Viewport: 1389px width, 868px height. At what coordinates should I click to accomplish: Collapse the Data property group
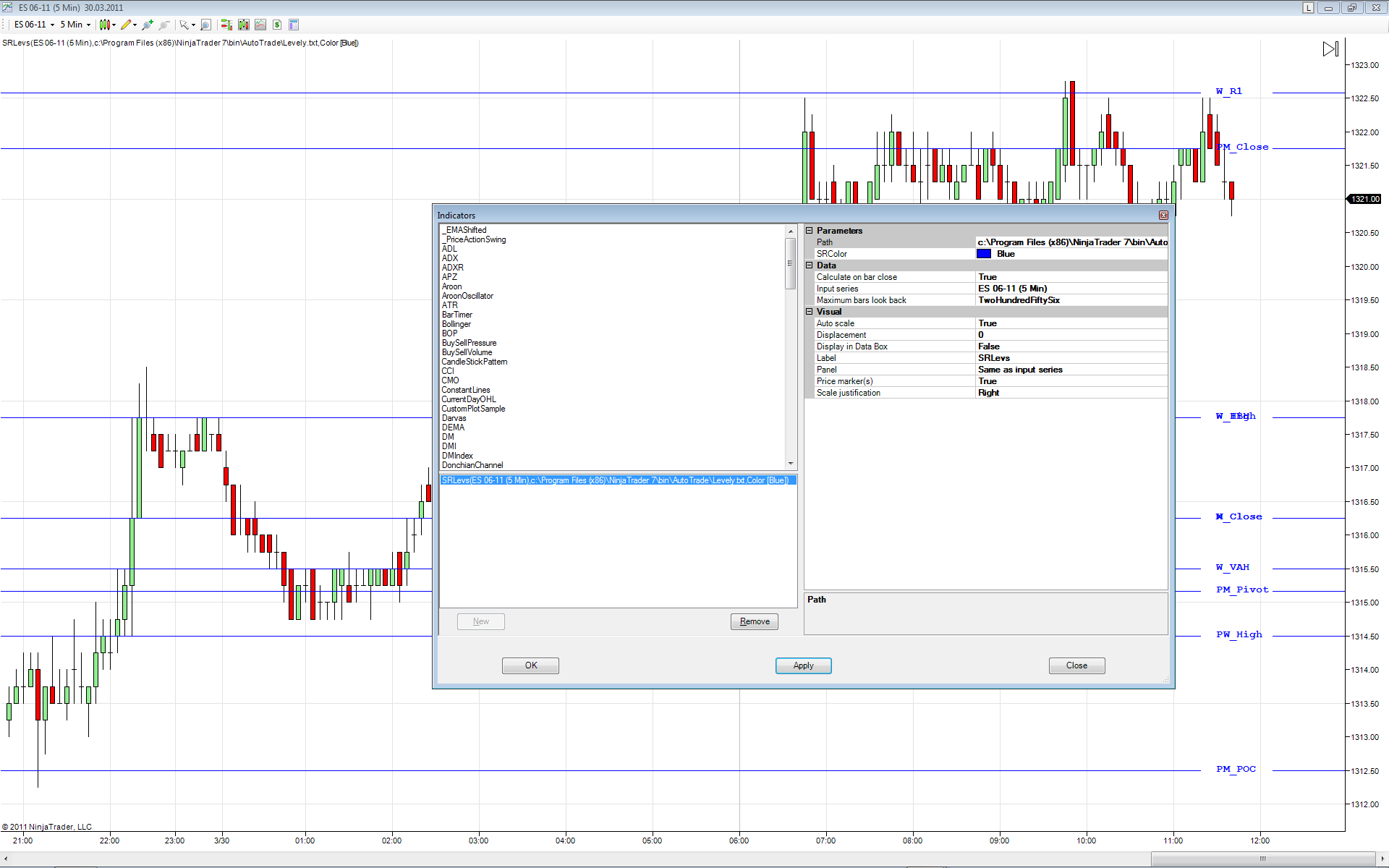(810, 265)
